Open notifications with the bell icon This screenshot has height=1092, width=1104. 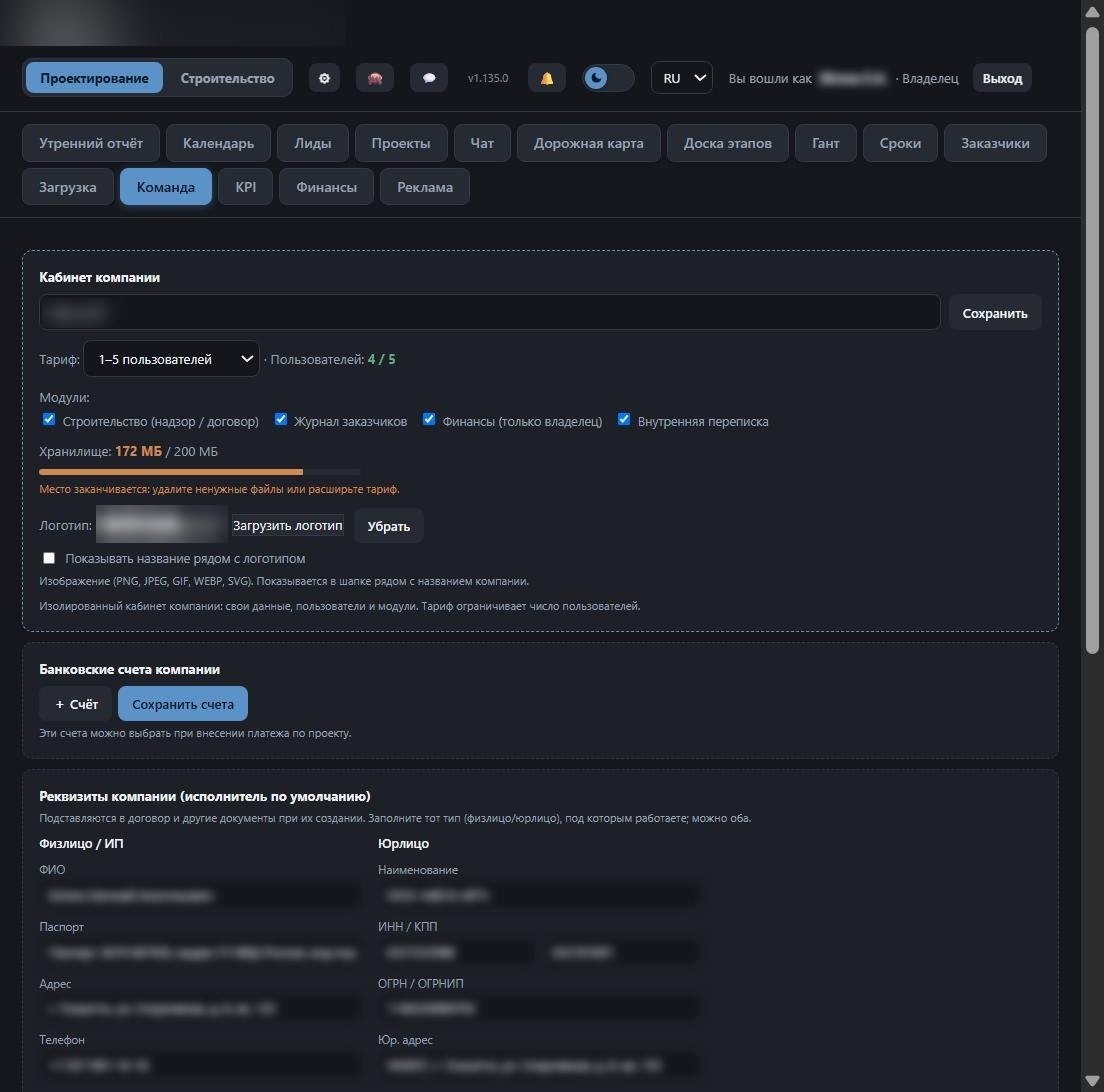pyautogui.click(x=546, y=78)
